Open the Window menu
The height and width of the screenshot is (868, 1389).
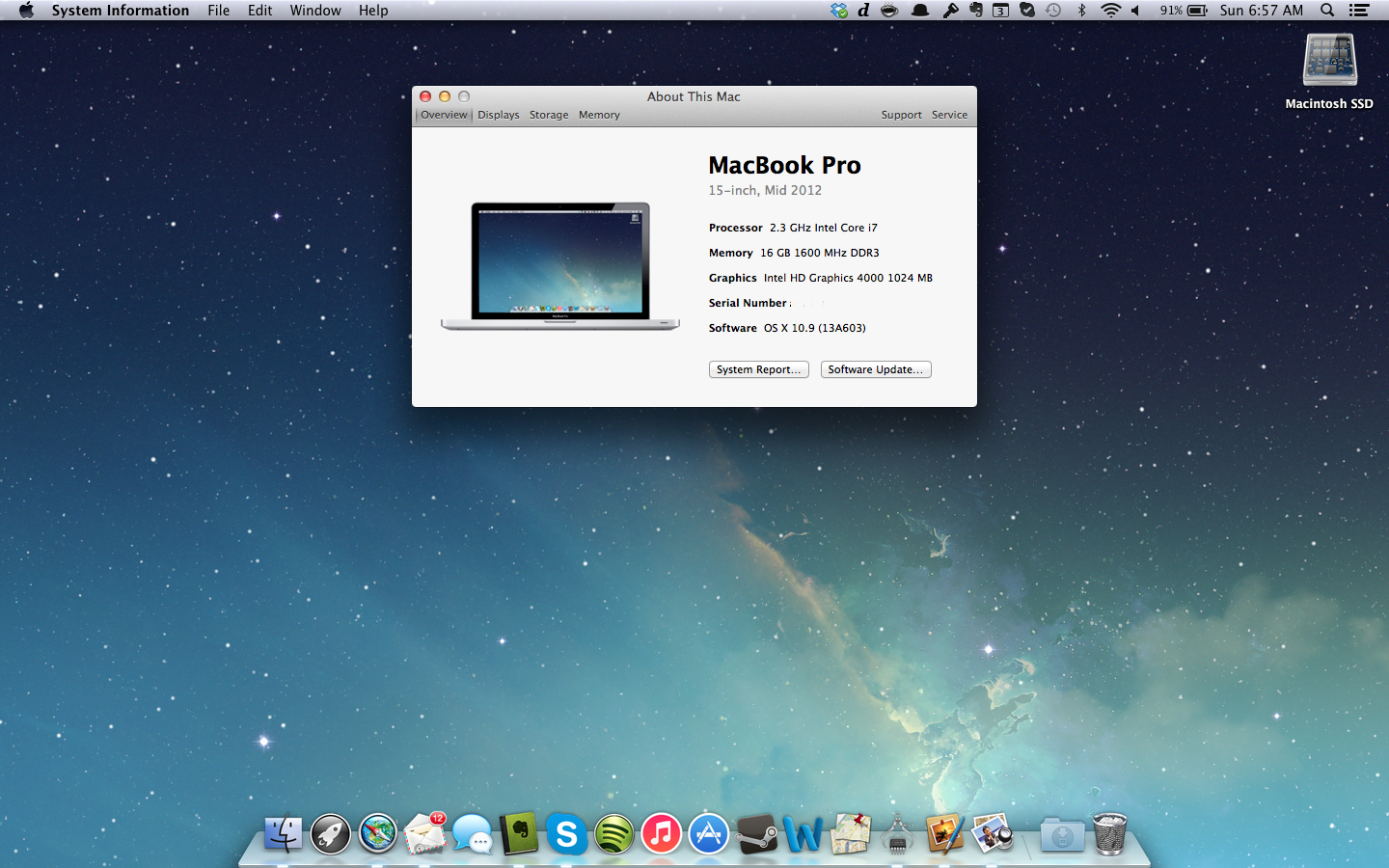click(315, 11)
